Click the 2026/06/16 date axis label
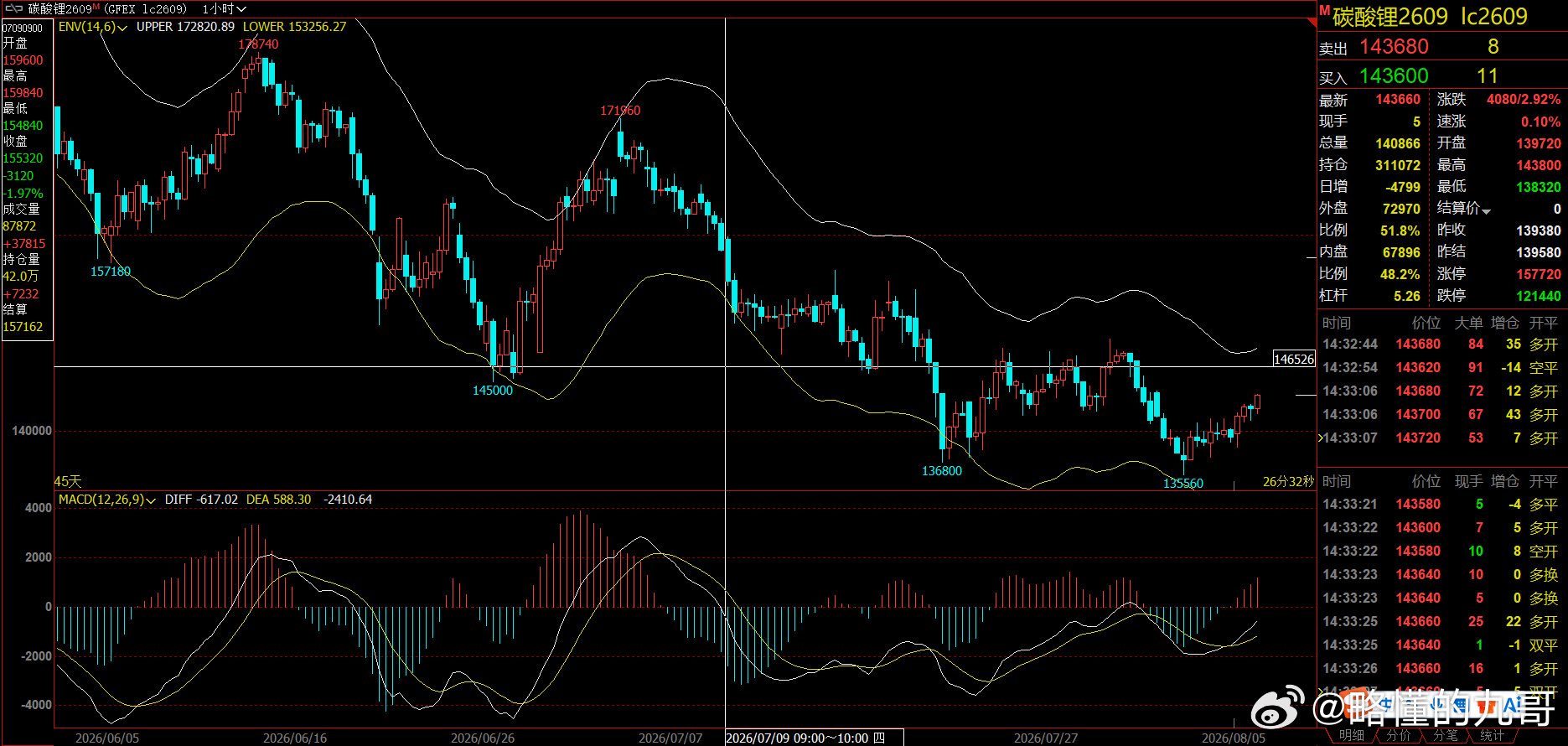Viewport: 1568px width, 746px height. point(295,738)
